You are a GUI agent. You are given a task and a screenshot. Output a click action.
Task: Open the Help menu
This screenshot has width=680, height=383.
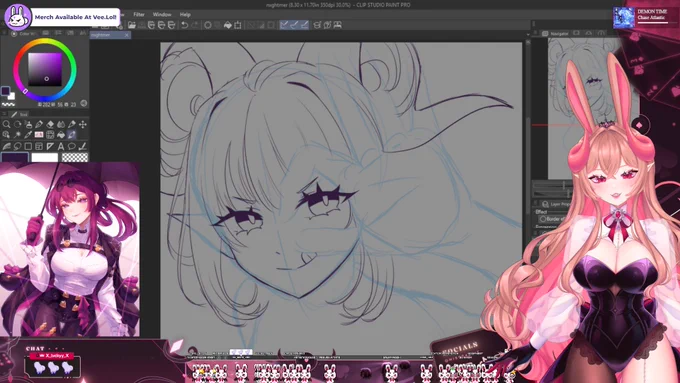(x=185, y=14)
